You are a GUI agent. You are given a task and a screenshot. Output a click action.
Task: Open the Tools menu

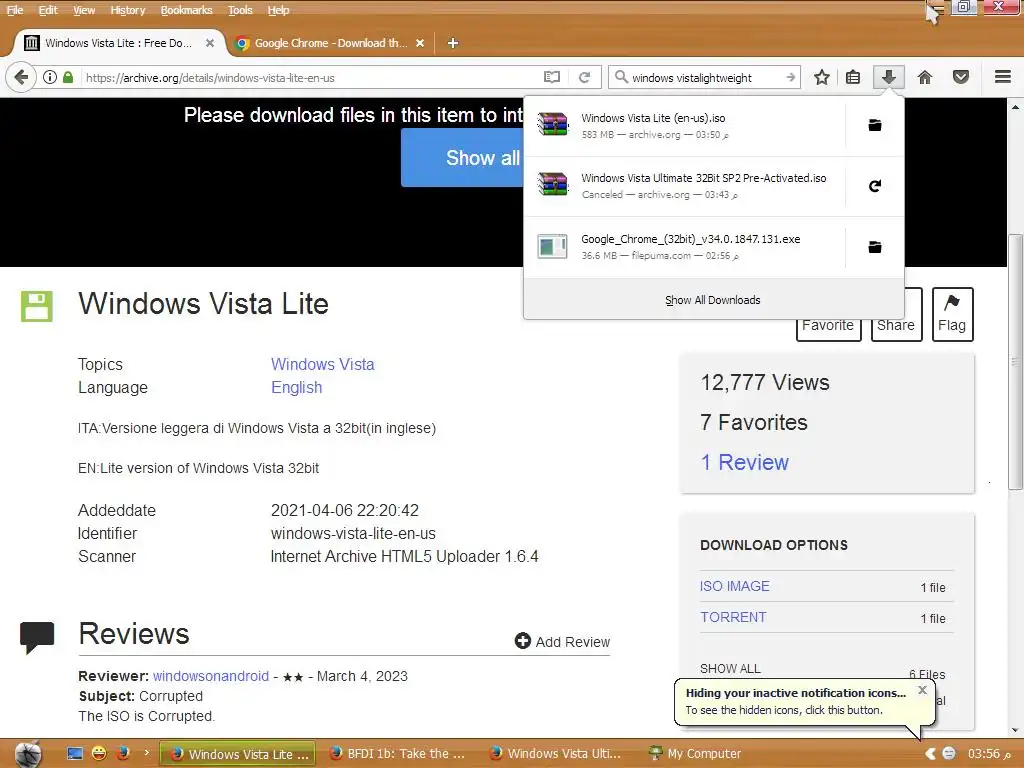click(x=240, y=10)
